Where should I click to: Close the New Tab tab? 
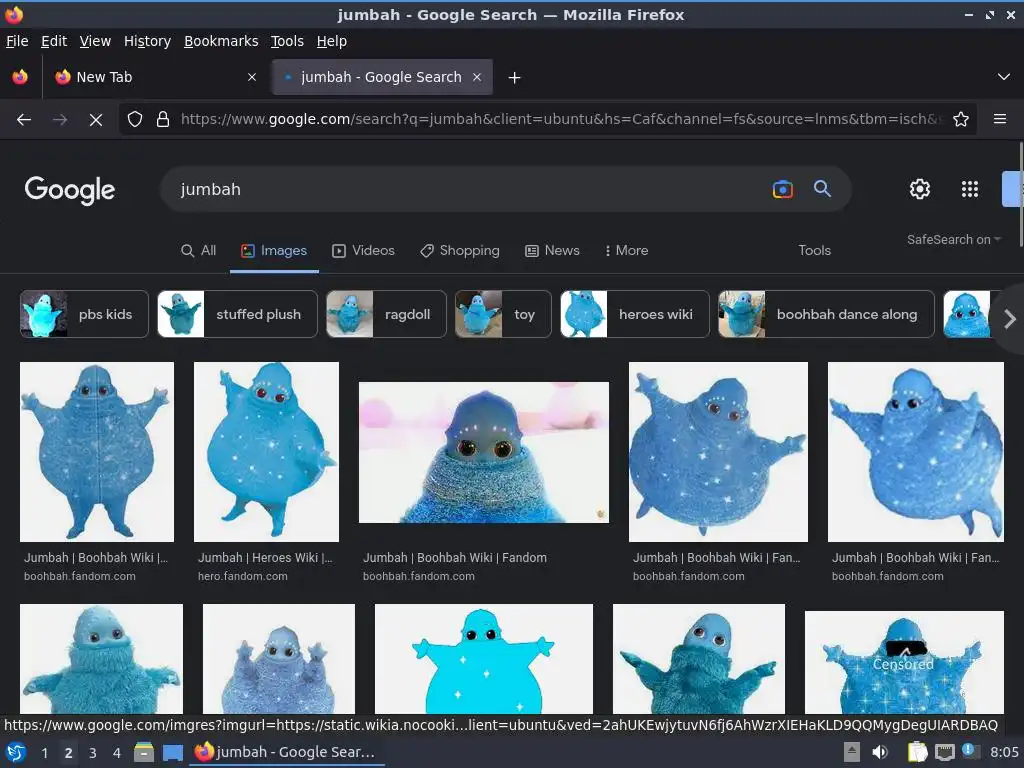click(x=252, y=77)
